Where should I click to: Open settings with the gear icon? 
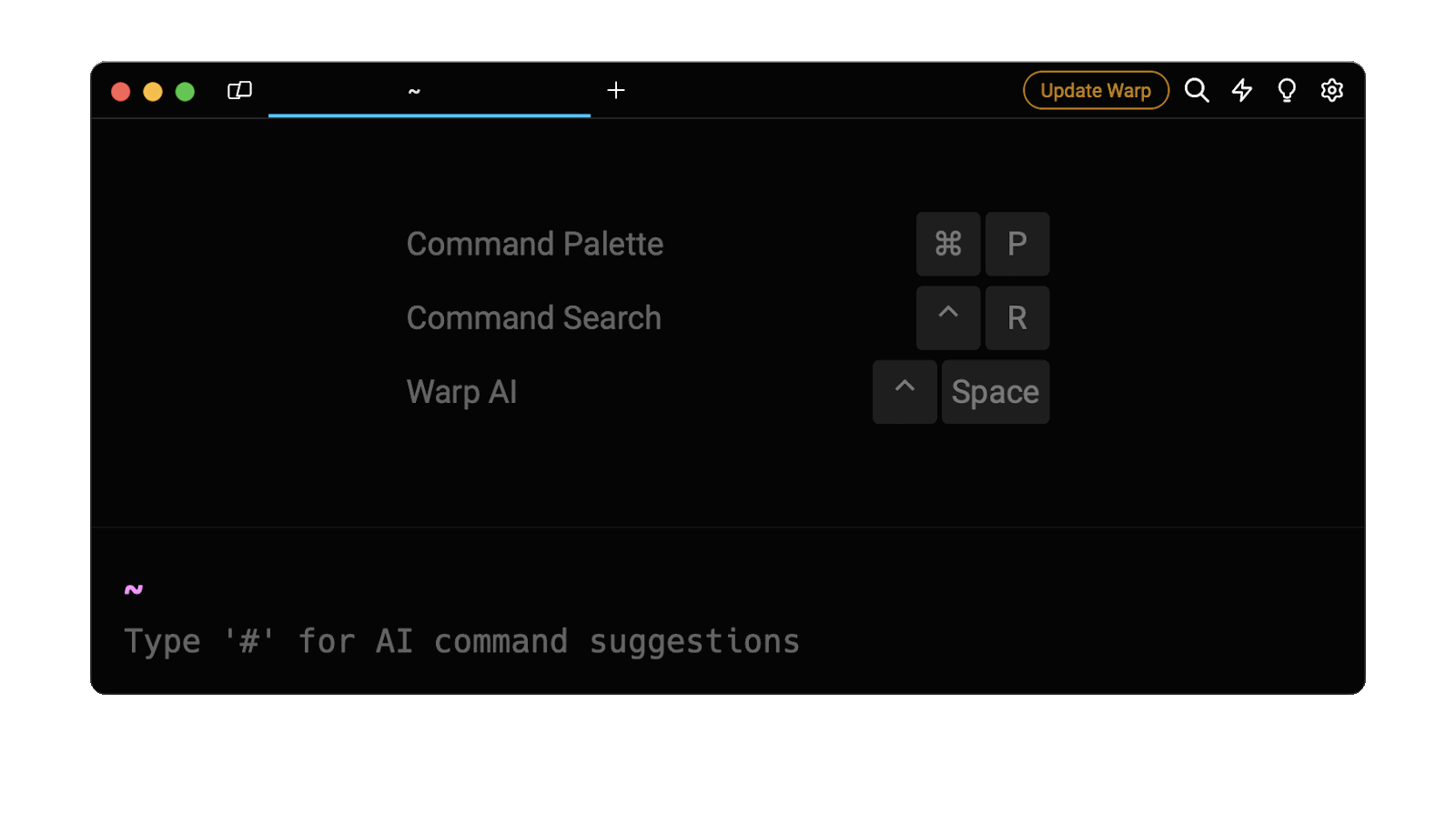pos(1332,90)
